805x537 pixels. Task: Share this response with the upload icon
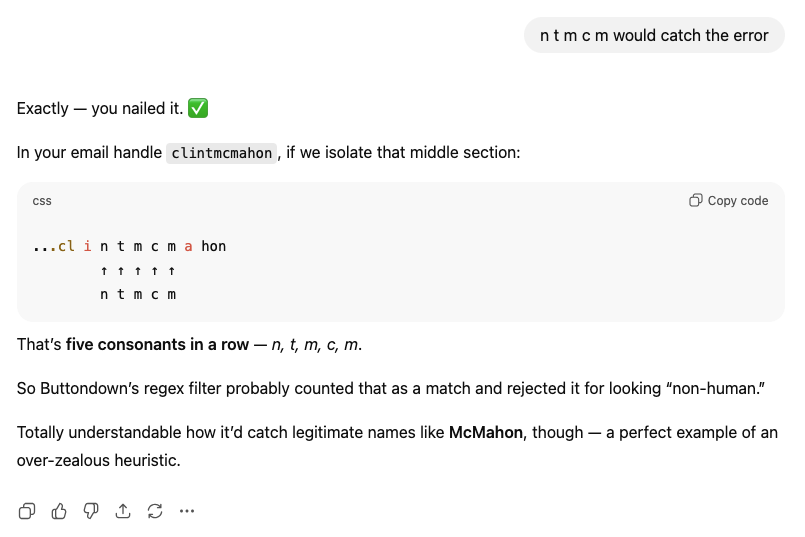pos(123,511)
